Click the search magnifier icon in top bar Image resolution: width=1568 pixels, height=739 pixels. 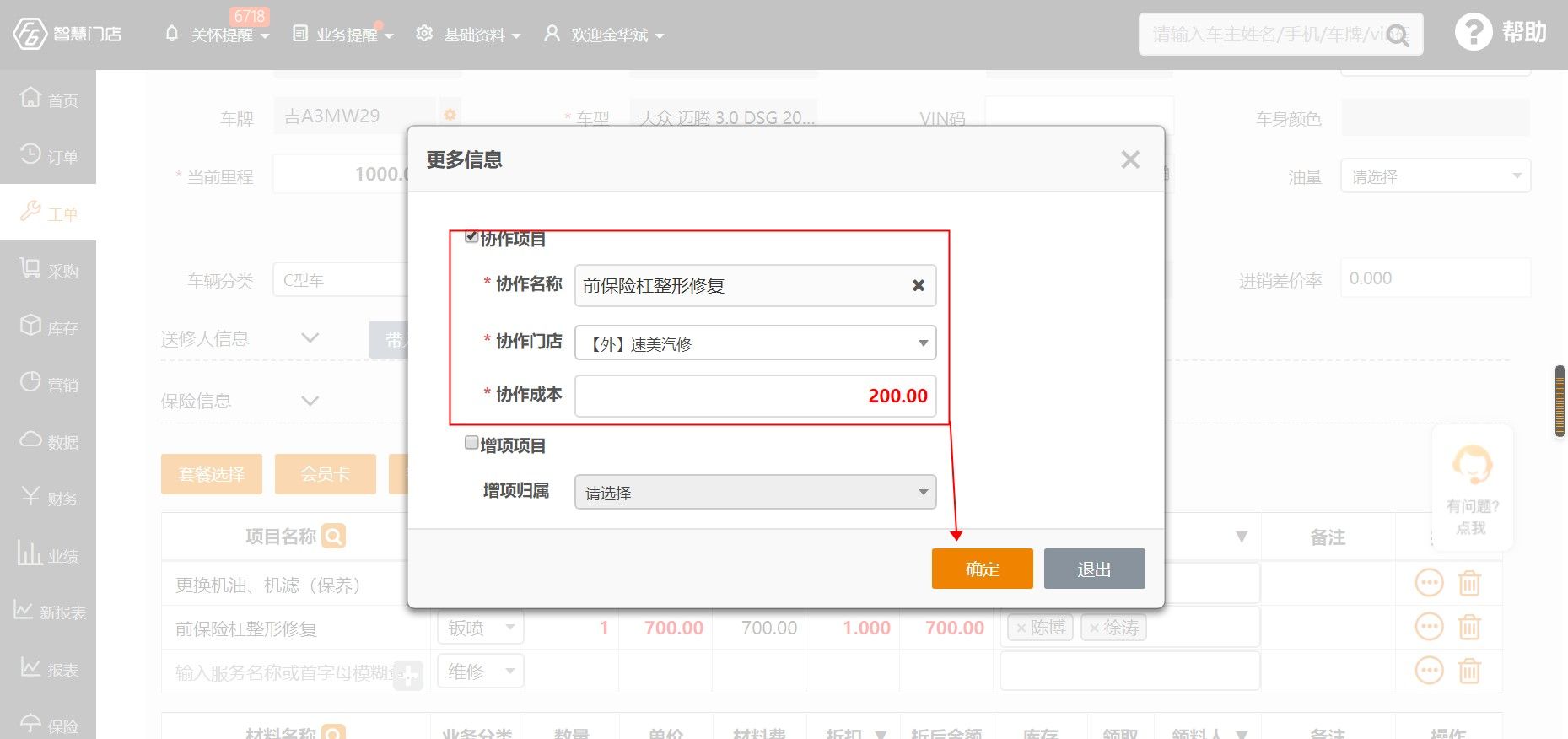coord(1398,35)
